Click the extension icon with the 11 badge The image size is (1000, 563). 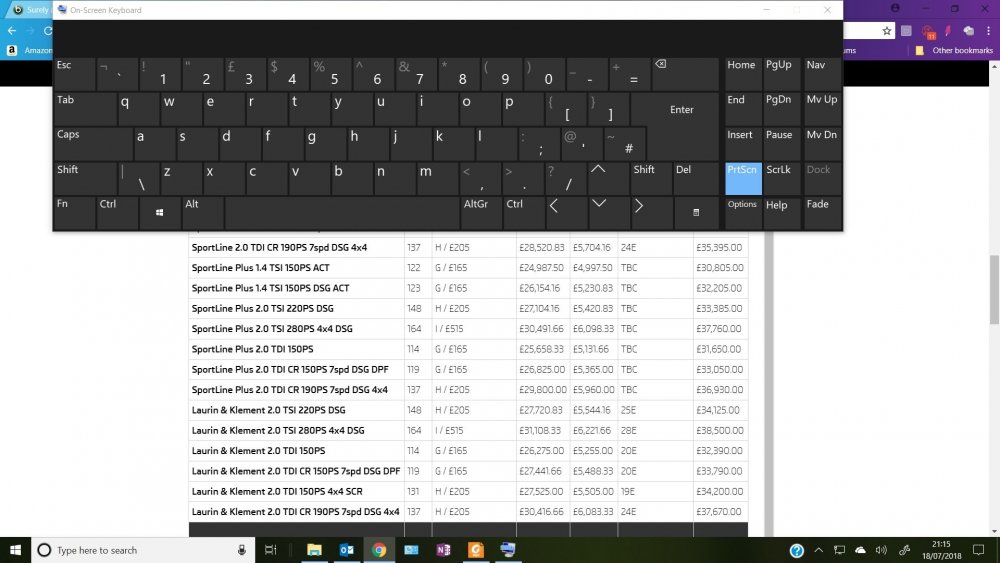click(x=929, y=31)
